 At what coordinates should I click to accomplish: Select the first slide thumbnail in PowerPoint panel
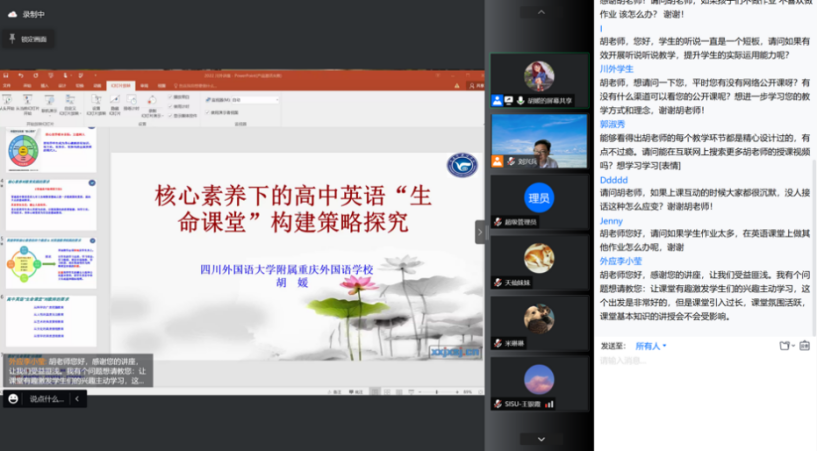[49, 150]
